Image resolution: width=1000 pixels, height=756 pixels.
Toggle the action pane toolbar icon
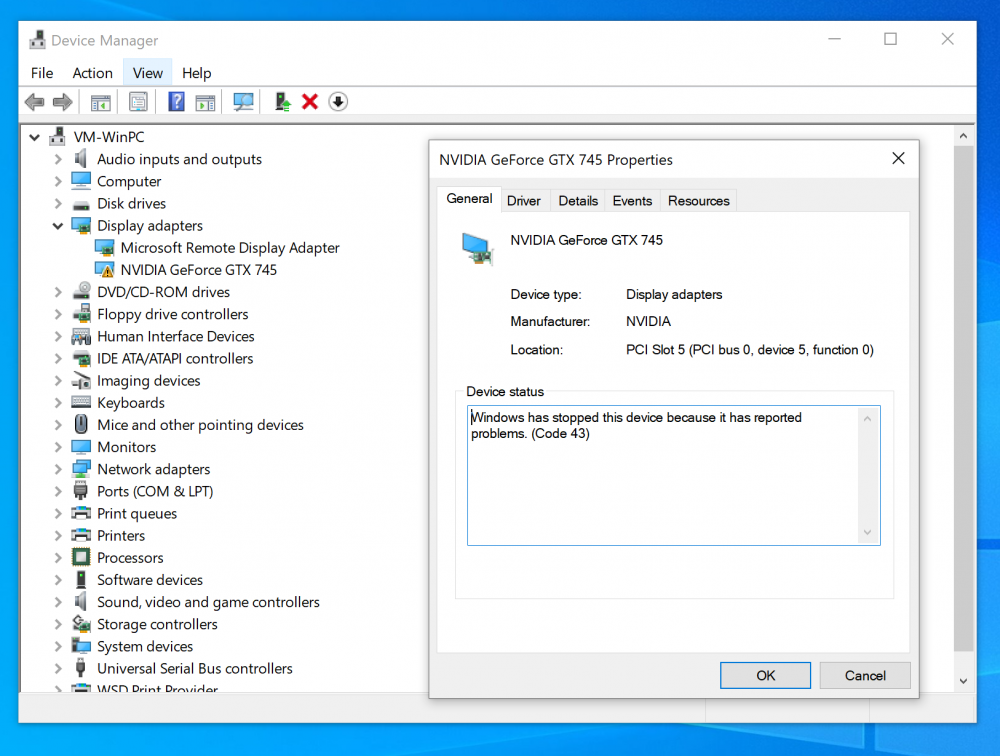point(205,102)
